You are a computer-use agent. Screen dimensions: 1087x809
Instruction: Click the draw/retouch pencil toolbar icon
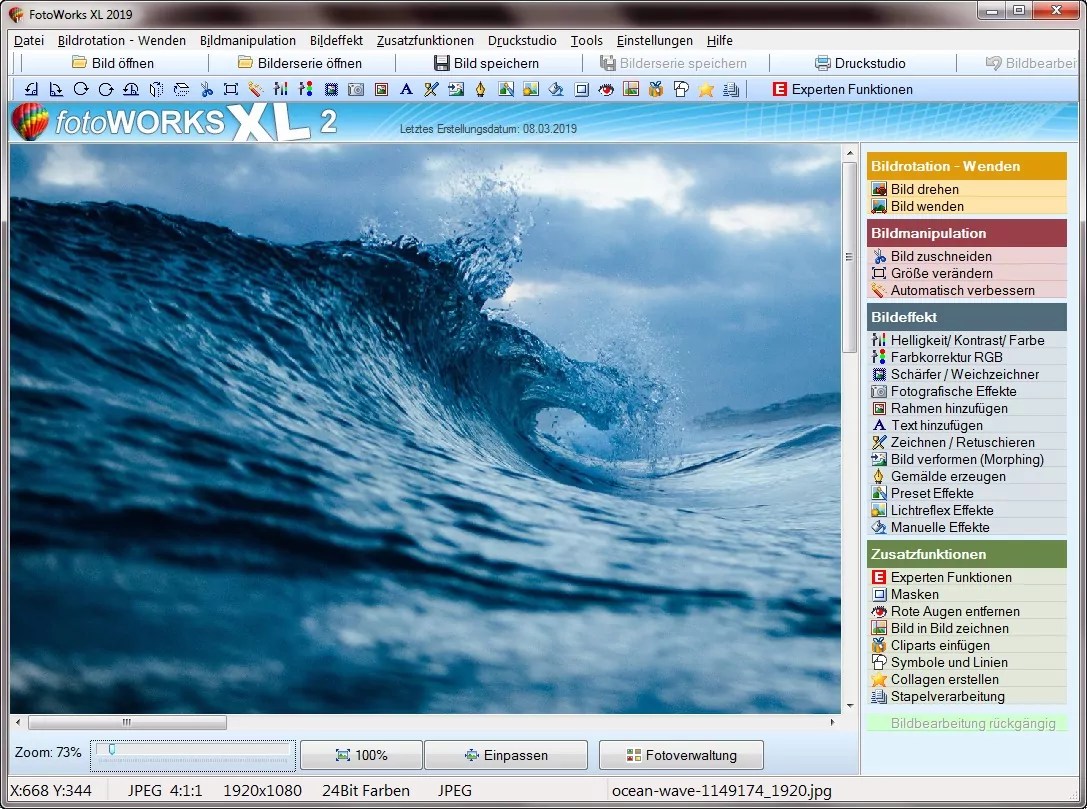click(x=431, y=89)
